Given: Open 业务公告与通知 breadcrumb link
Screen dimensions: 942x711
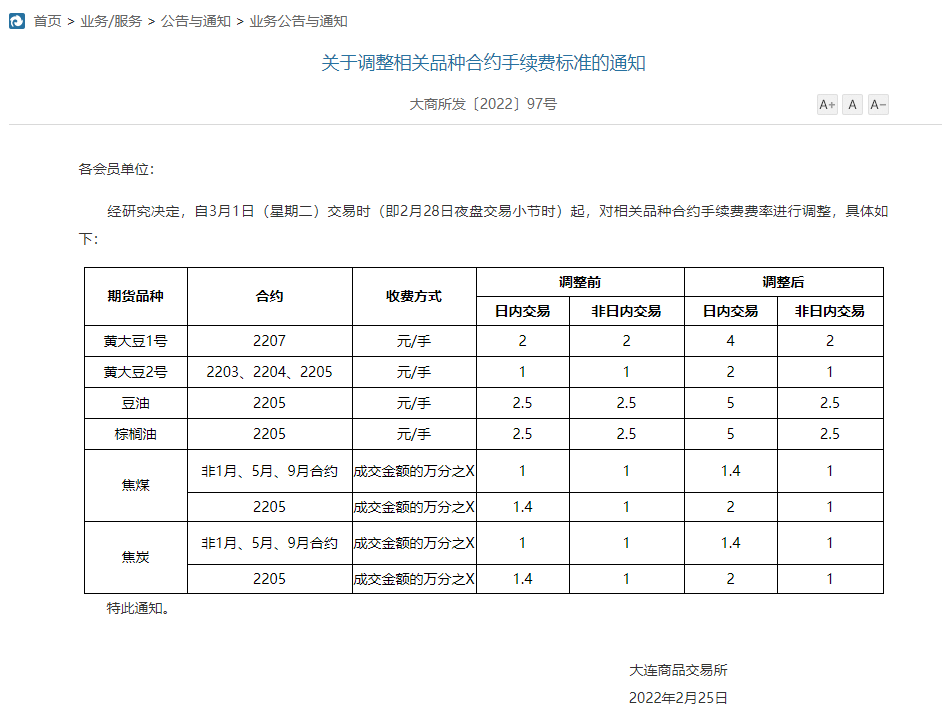Looking at the screenshot, I should coord(298,21).
